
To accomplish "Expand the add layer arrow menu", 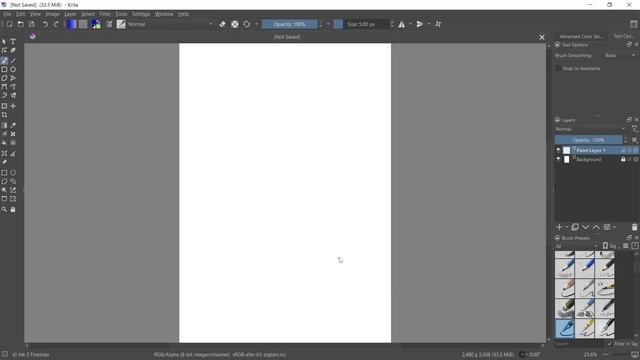I will pos(567,227).
